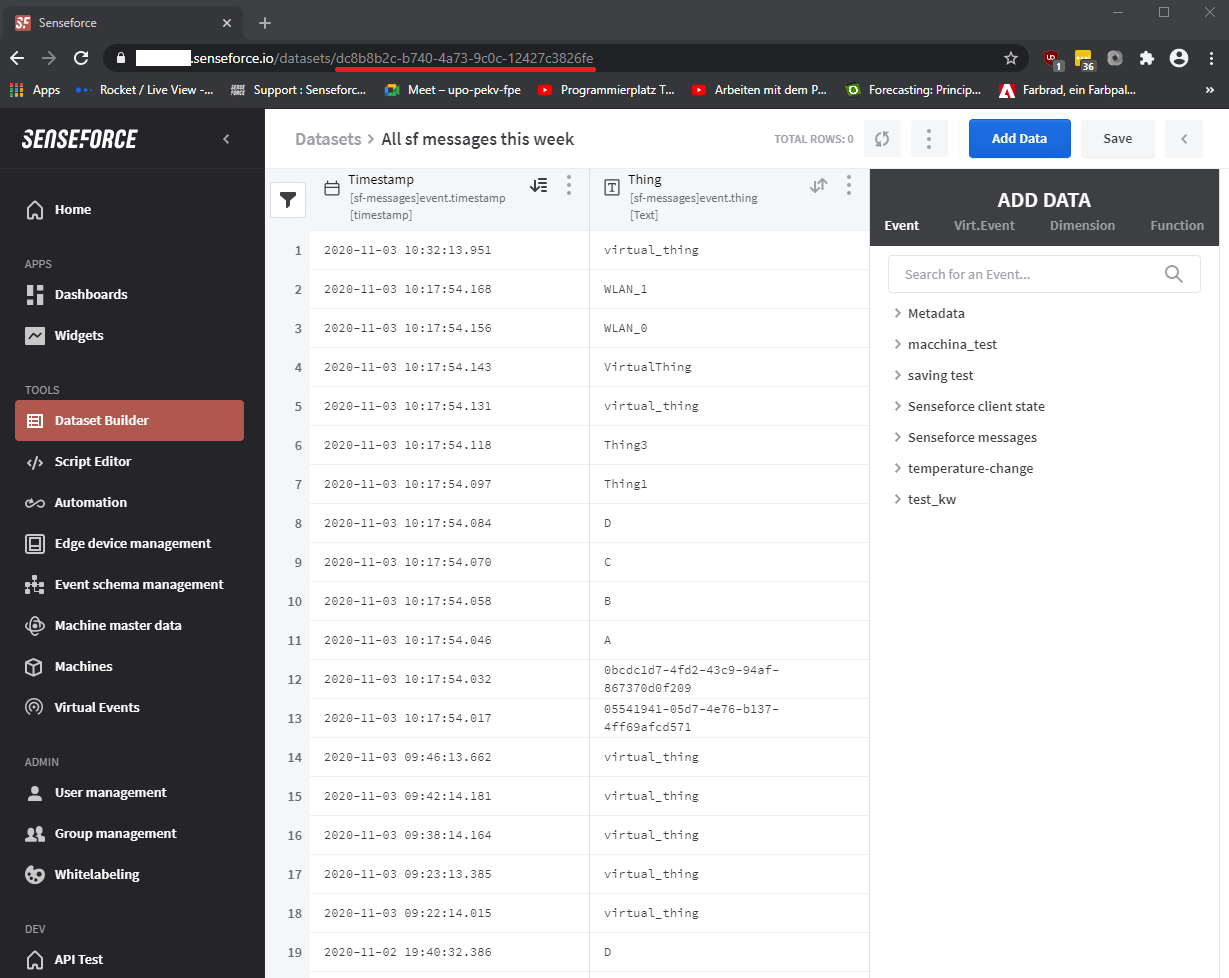Sort by the Thing column
Screen dimensions: 1229x978
[819, 185]
